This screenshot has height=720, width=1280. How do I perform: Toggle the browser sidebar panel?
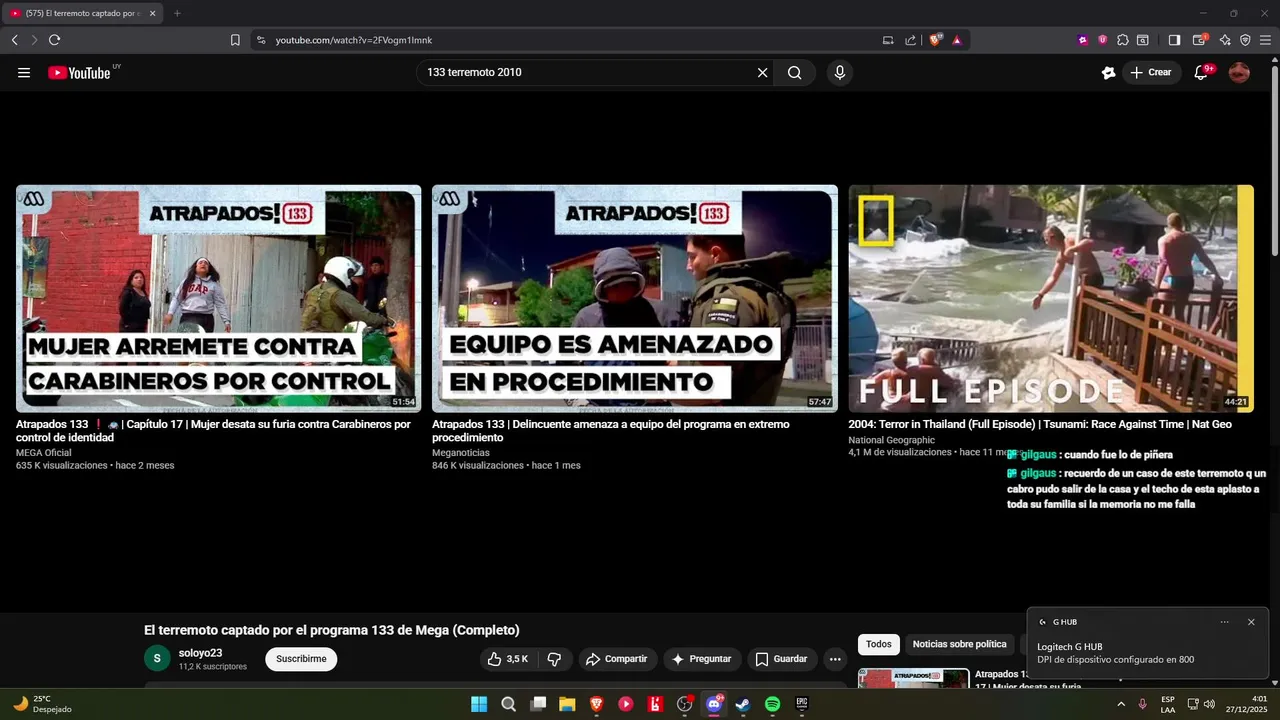coord(1174,40)
